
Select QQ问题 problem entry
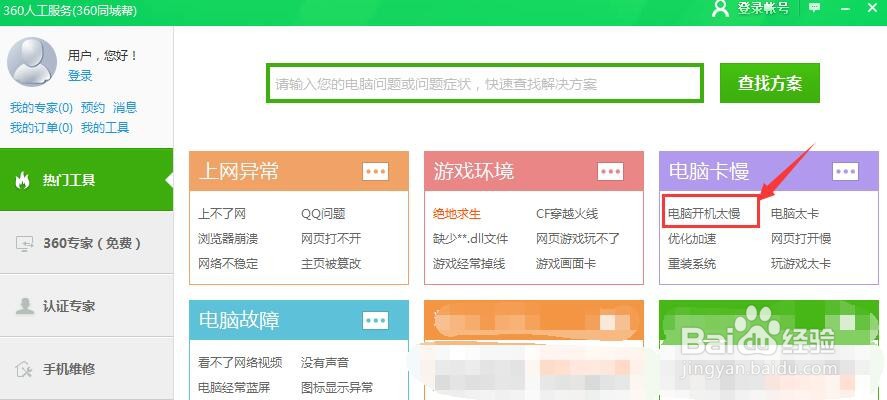(x=323, y=214)
